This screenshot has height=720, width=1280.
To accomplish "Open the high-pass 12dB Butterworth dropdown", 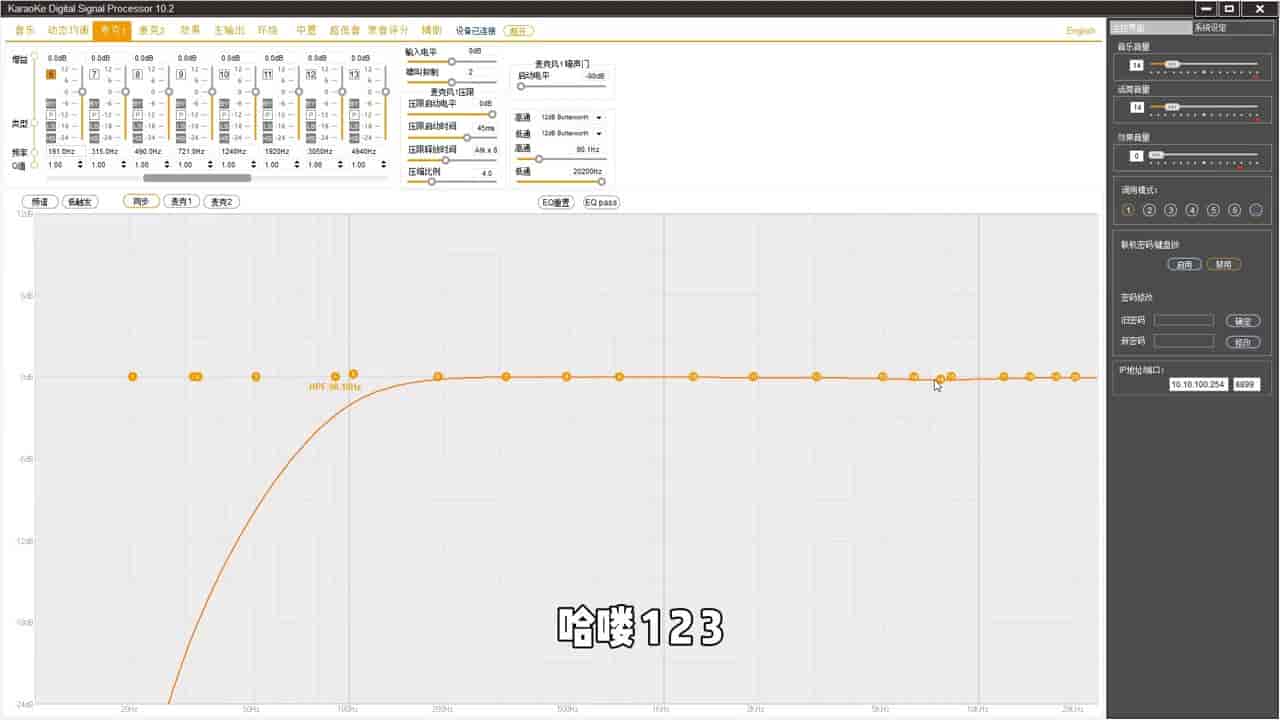I will point(571,118).
